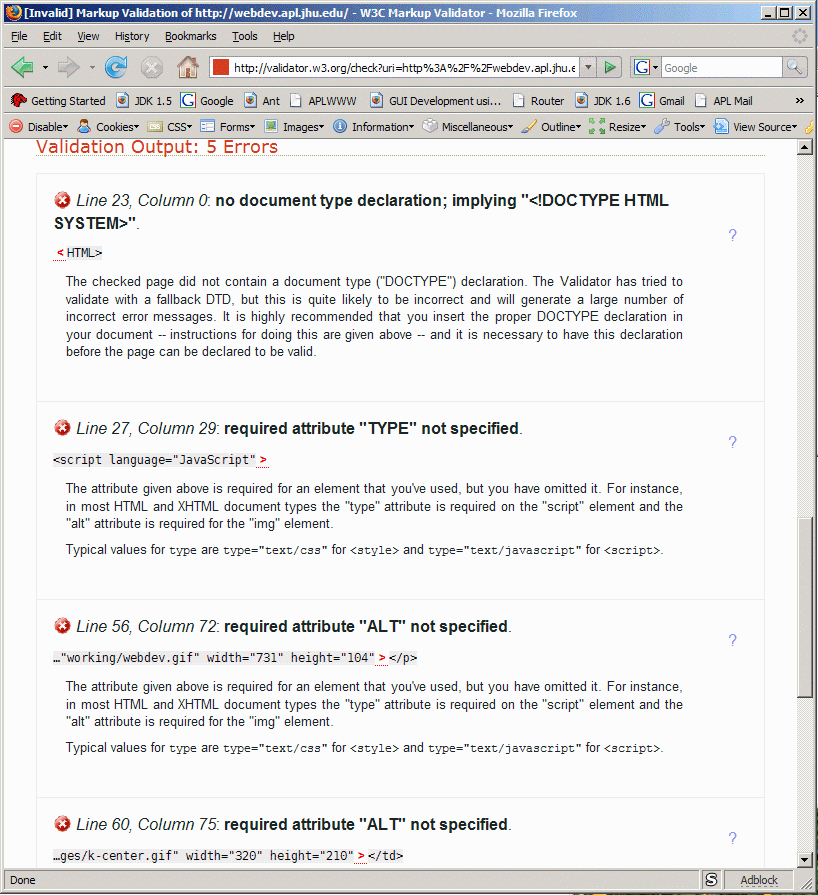The height and width of the screenshot is (895, 818).
Task: Open the View Source developer toolbar menu
Action: pos(755,127)
